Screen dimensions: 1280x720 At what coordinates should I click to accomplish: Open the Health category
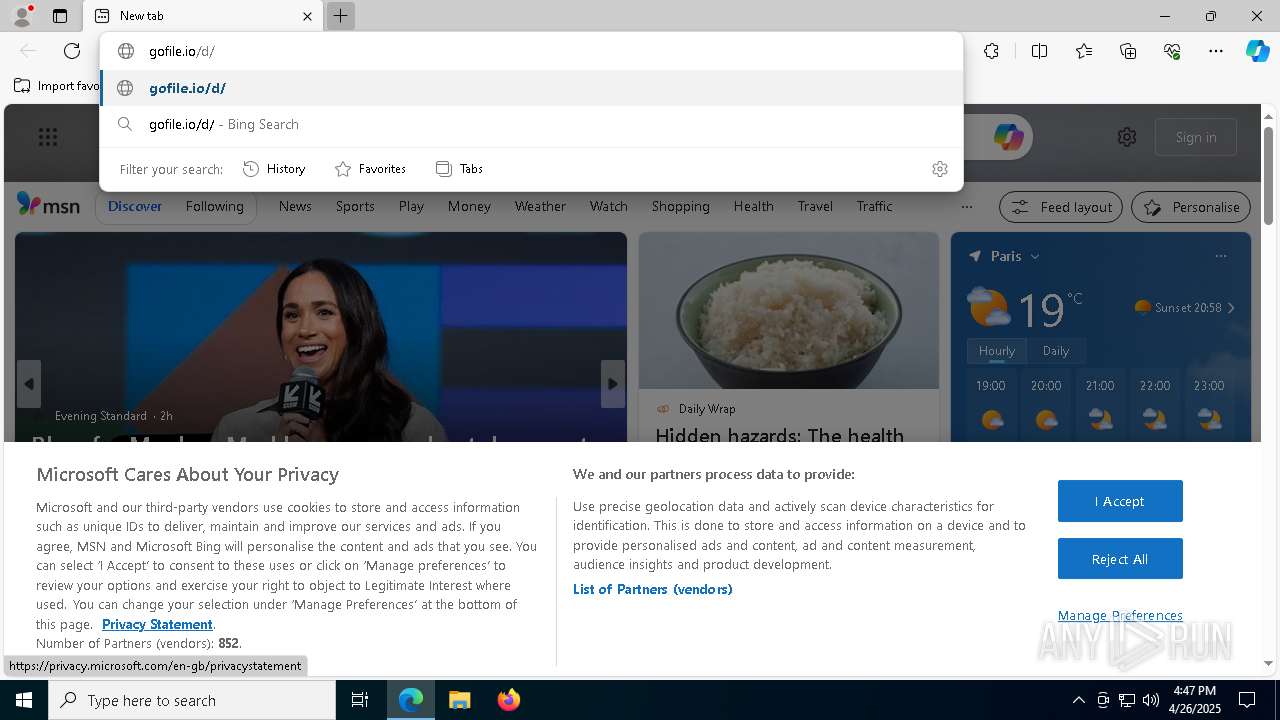click(x=753, y=206)
